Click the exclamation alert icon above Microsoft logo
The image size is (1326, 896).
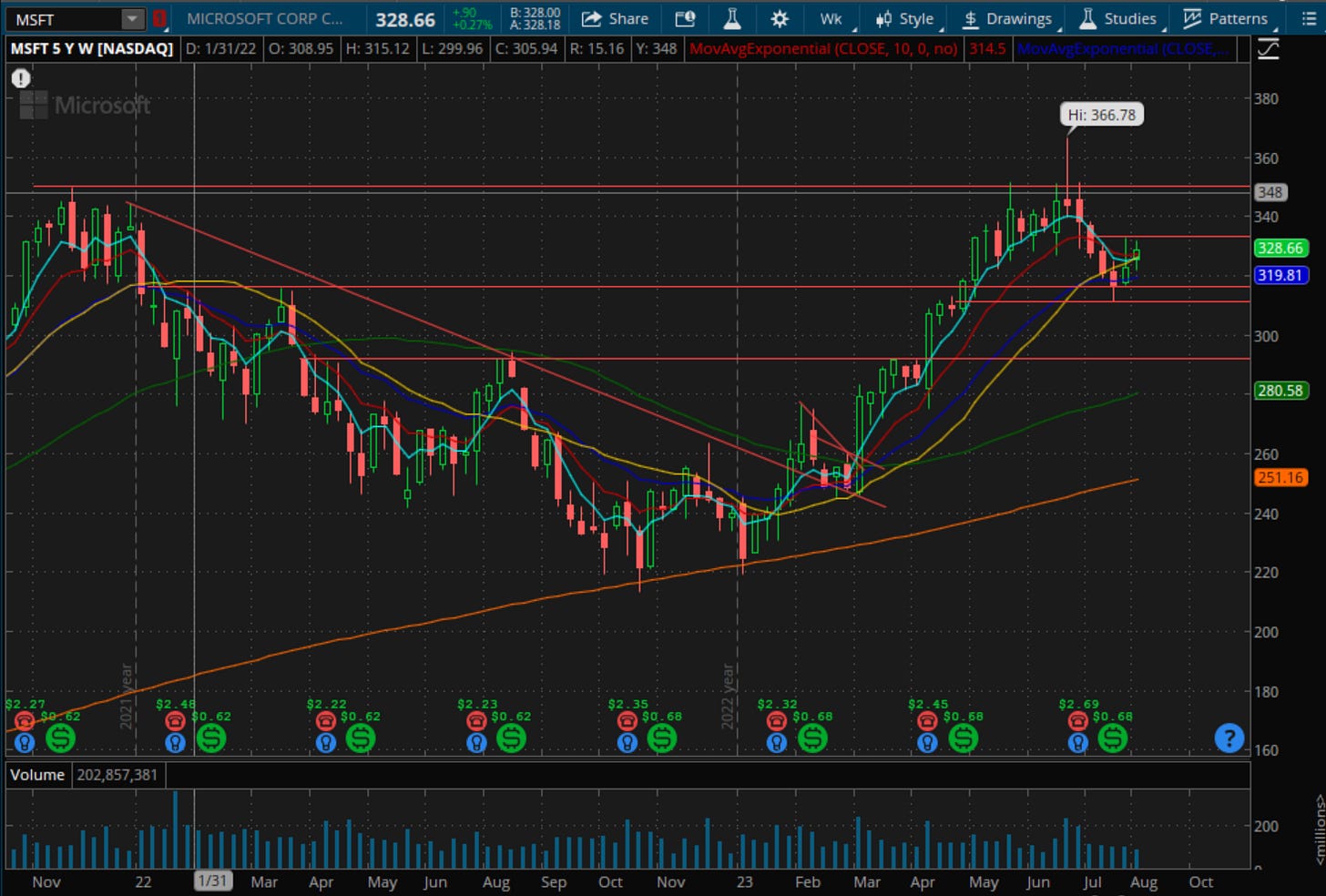pyautogui.click(x=21, y=78)
